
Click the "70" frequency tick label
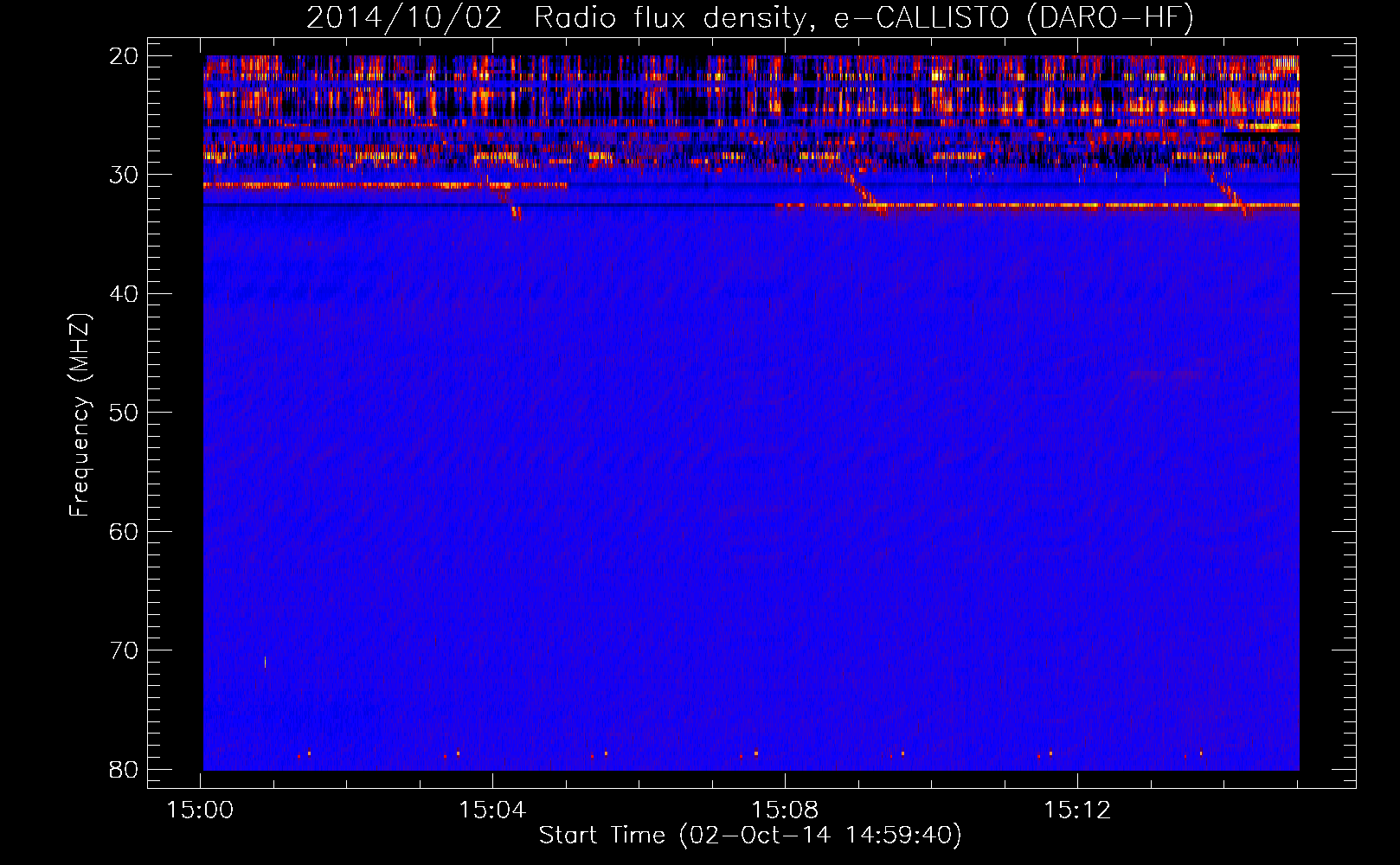click(x=124, y=650)
